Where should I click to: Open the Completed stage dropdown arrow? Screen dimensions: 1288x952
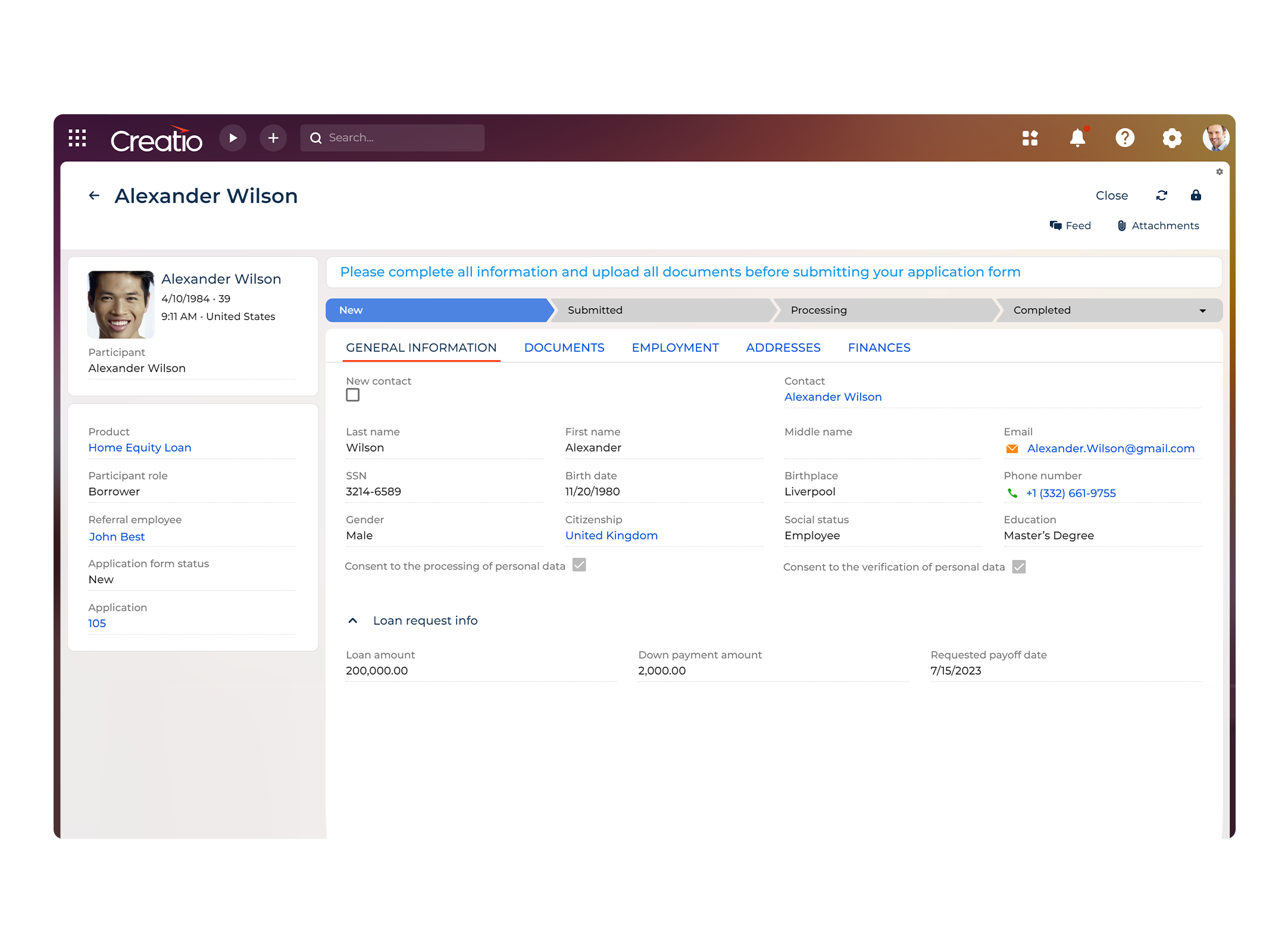coord(1202,311)
